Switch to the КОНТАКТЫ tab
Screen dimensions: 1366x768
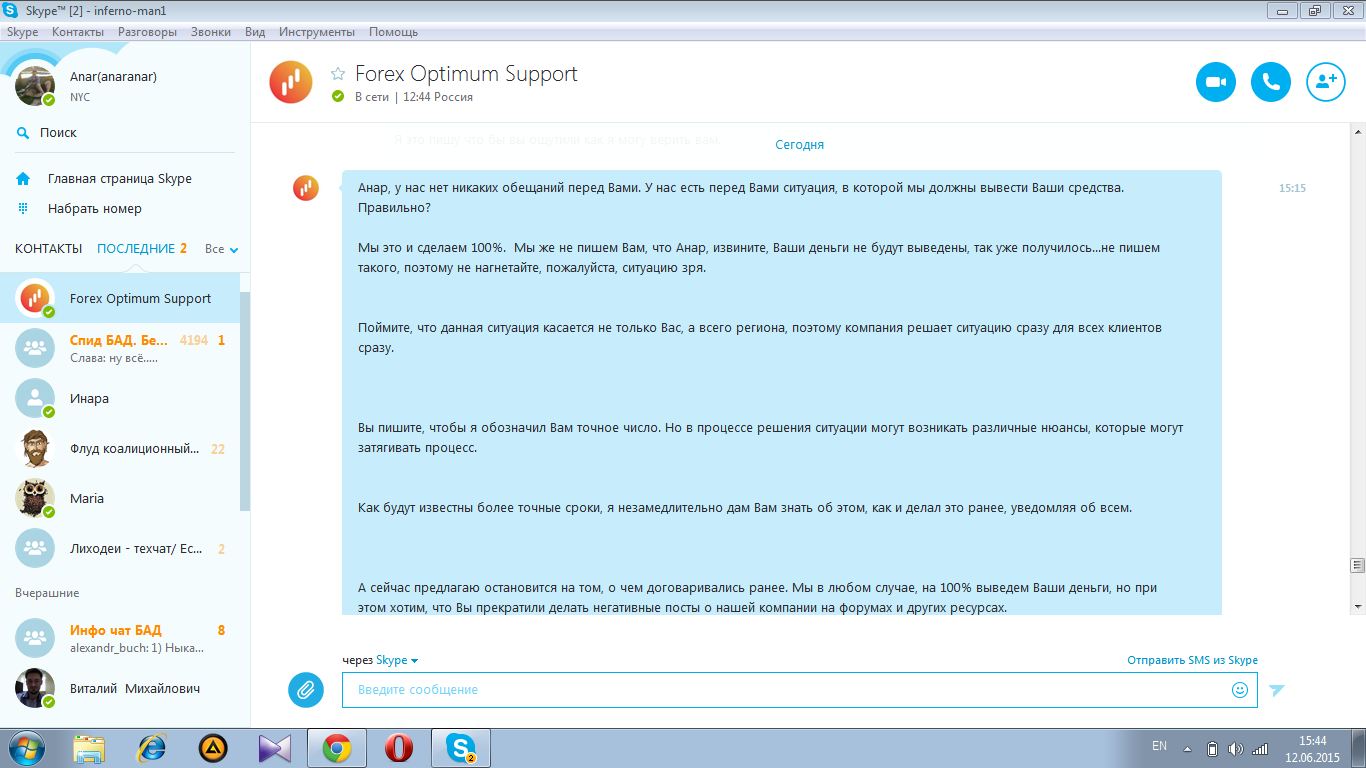point(49,249)
